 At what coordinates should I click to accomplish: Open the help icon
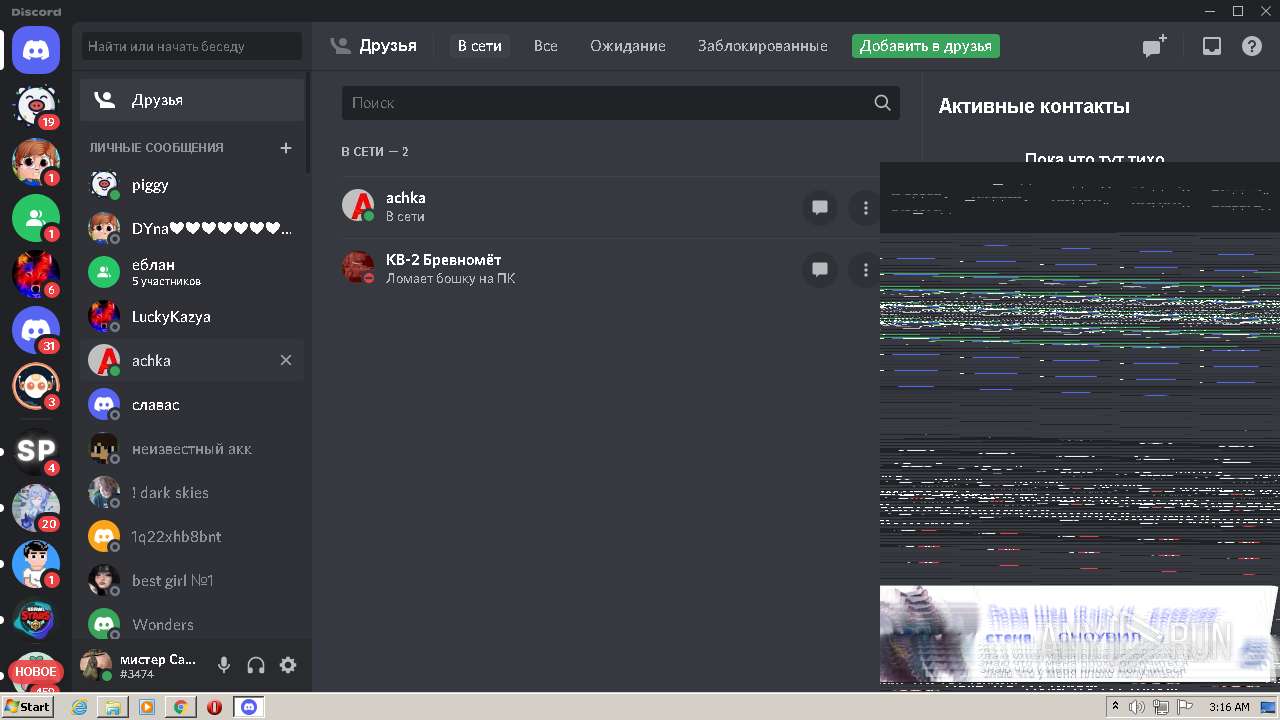[1252, 46]
